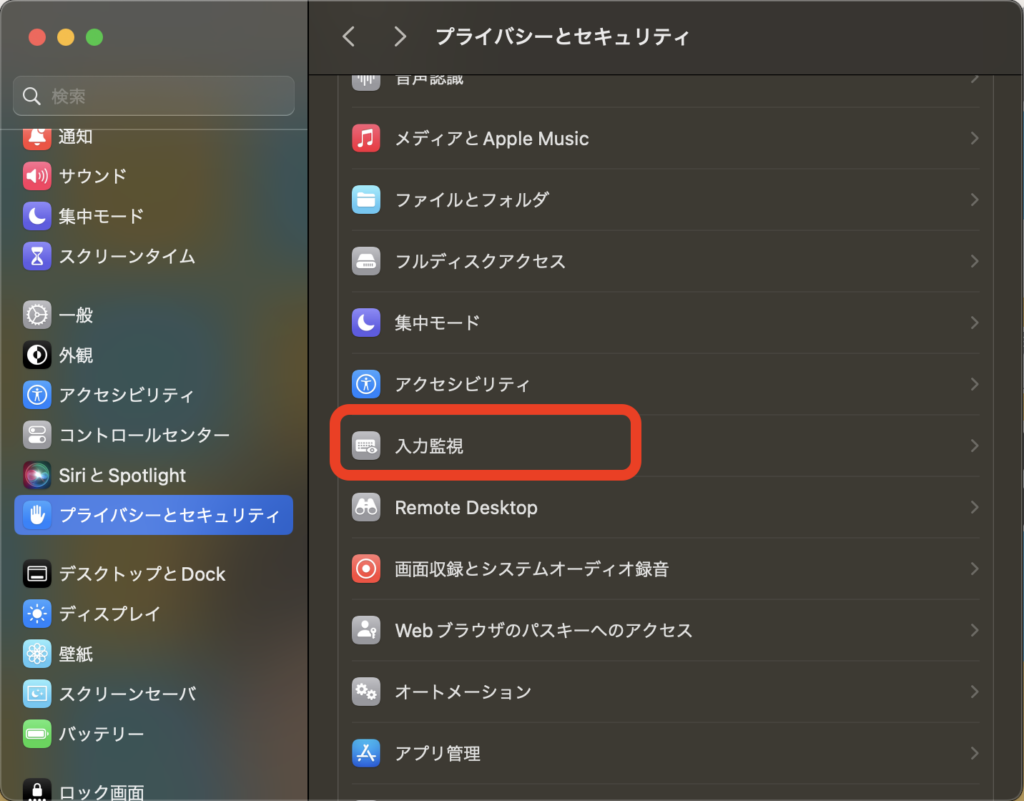Click the Remote Desktop binoculars icon
Screen dimensions: 1024x801
[x=366, y=507]
